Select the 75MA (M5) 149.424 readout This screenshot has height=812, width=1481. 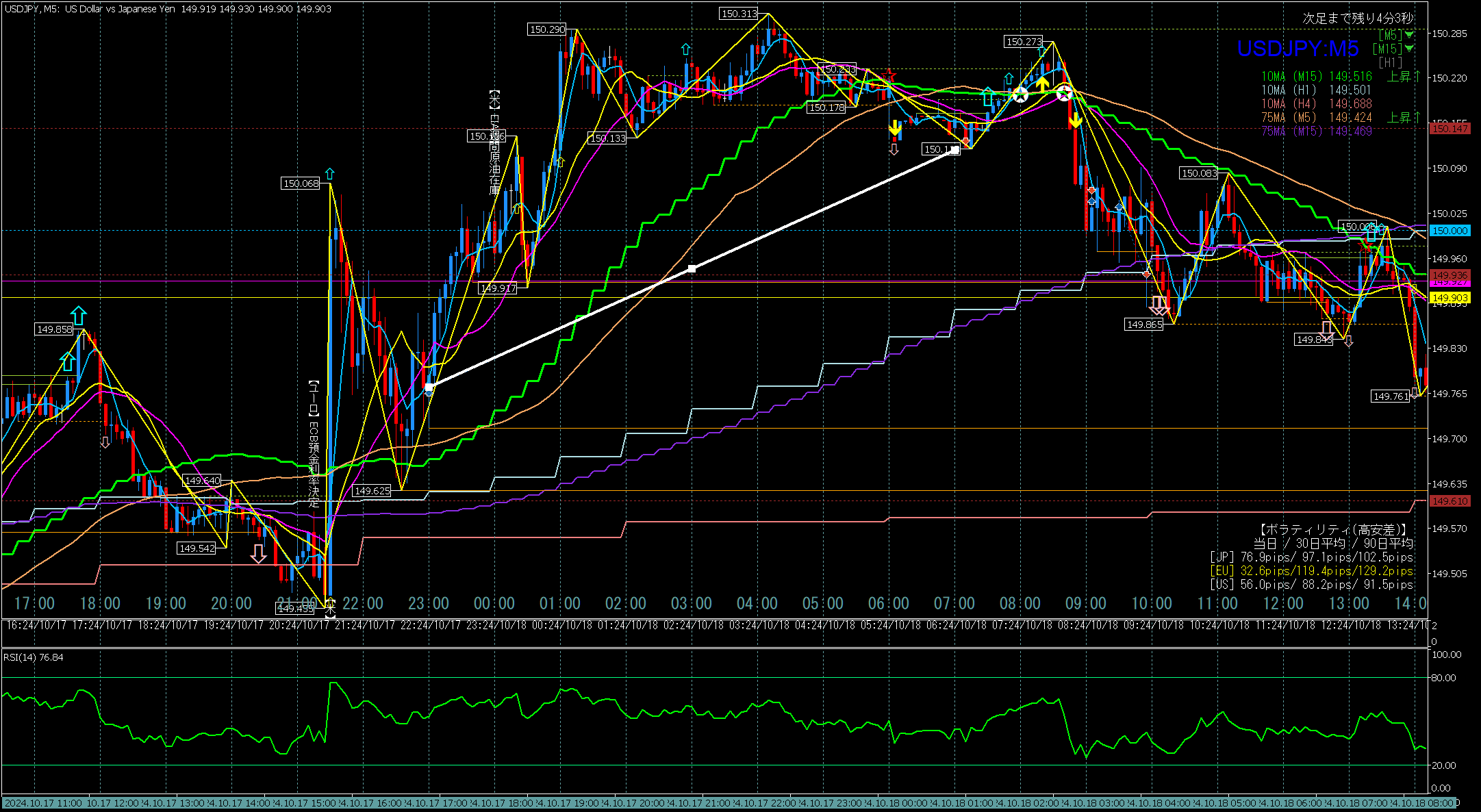pyautogui.click(x=1317, y=118)
